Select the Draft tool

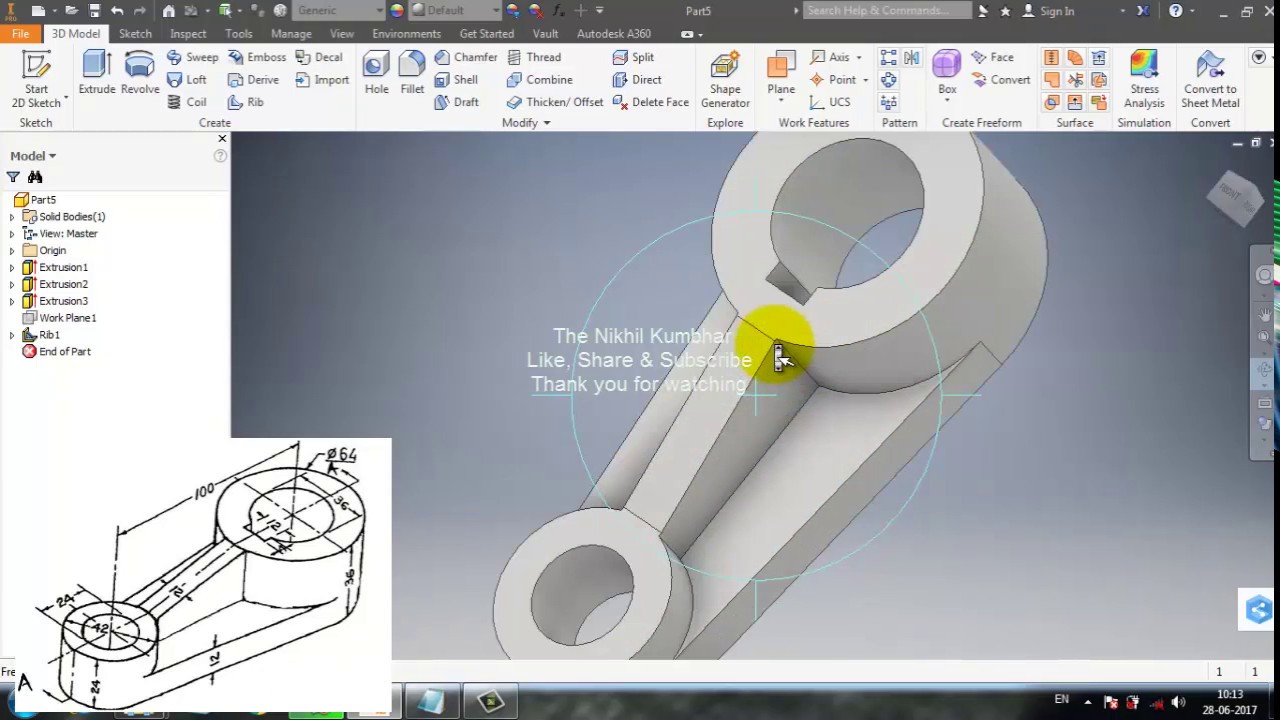pos(456,102)
